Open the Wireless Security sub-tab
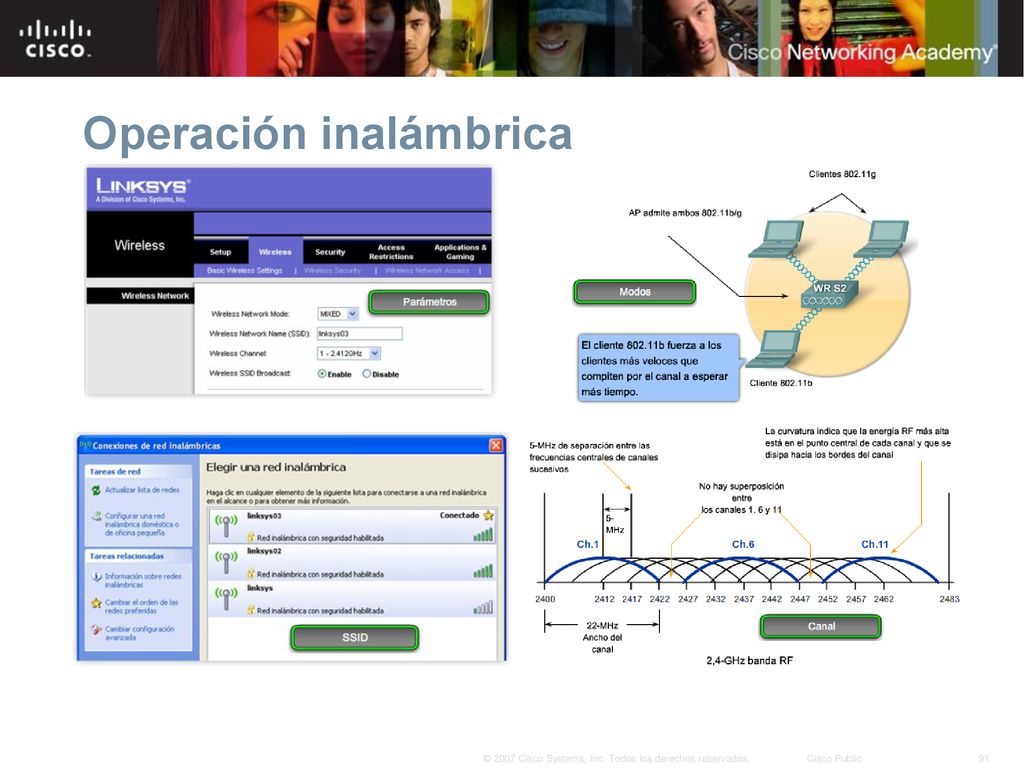This screenshot has height=768, width=1024. click(332, 270)
